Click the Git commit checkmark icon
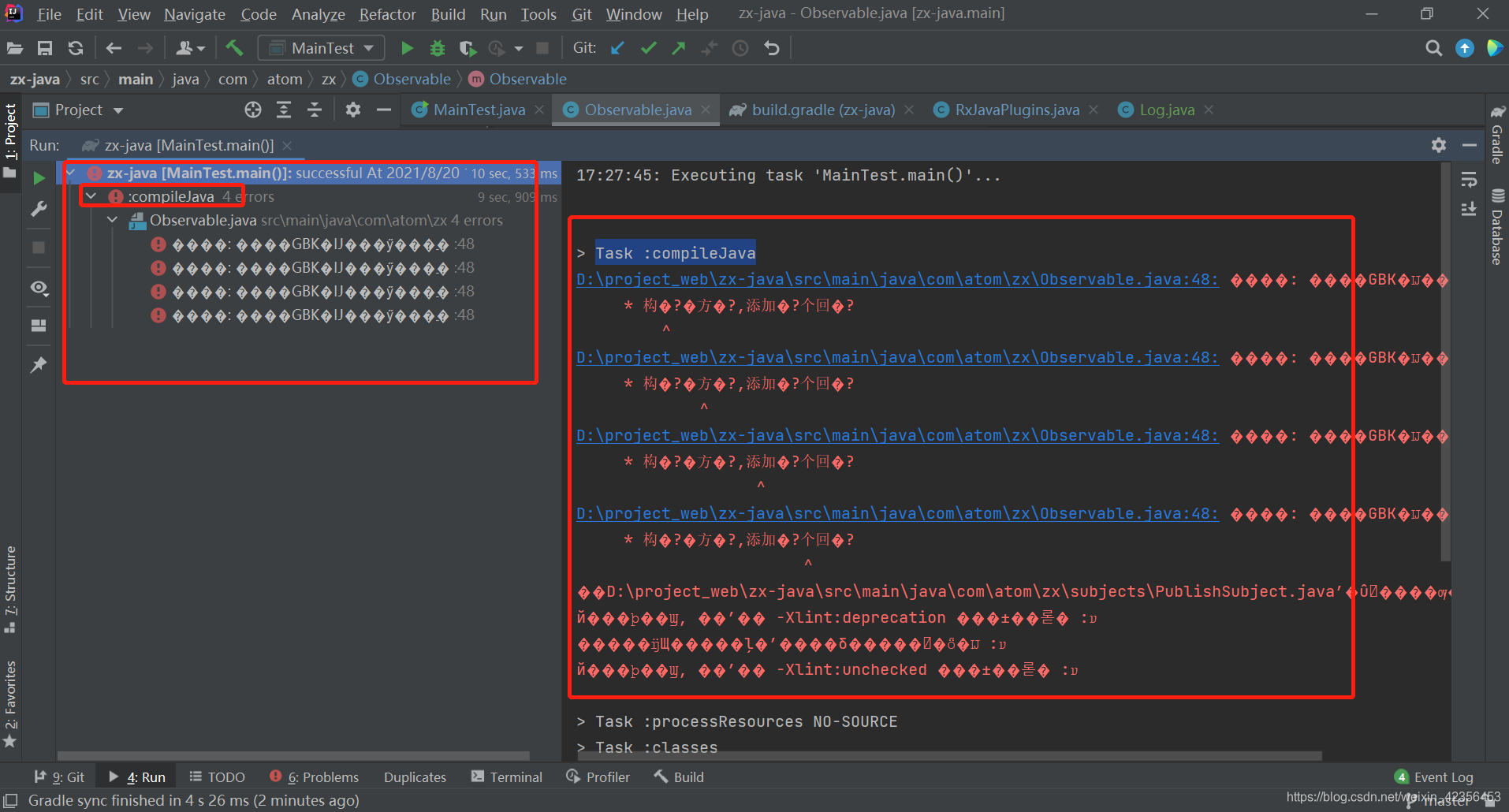The width and height of the screenshot is (1509, 812). (x=648, y=48)
